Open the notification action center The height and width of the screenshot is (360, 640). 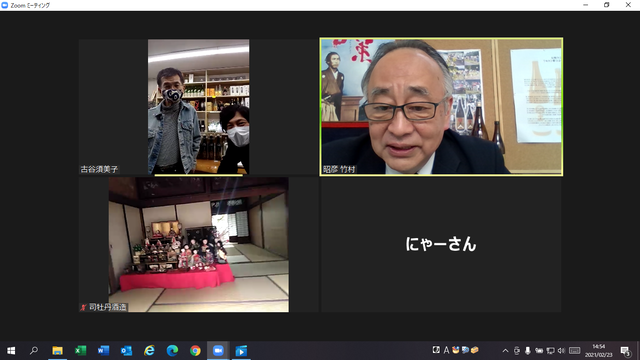tap(625, 351)
